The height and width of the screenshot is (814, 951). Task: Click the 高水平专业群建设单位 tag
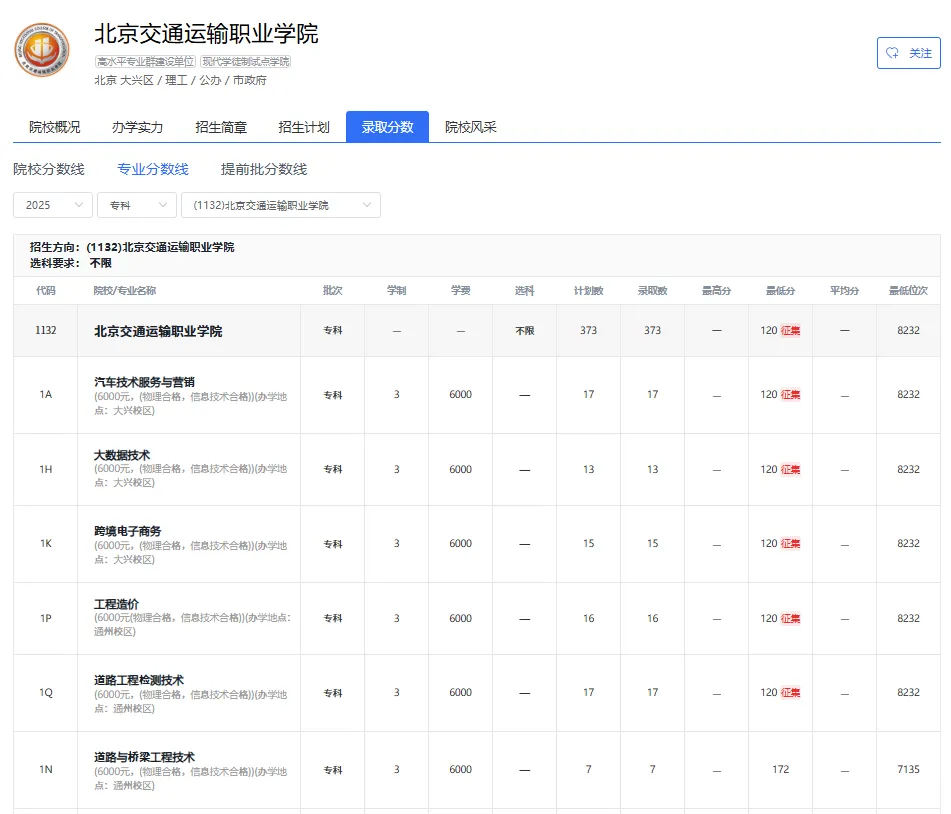pyautogui.click(x=146, y=61)
